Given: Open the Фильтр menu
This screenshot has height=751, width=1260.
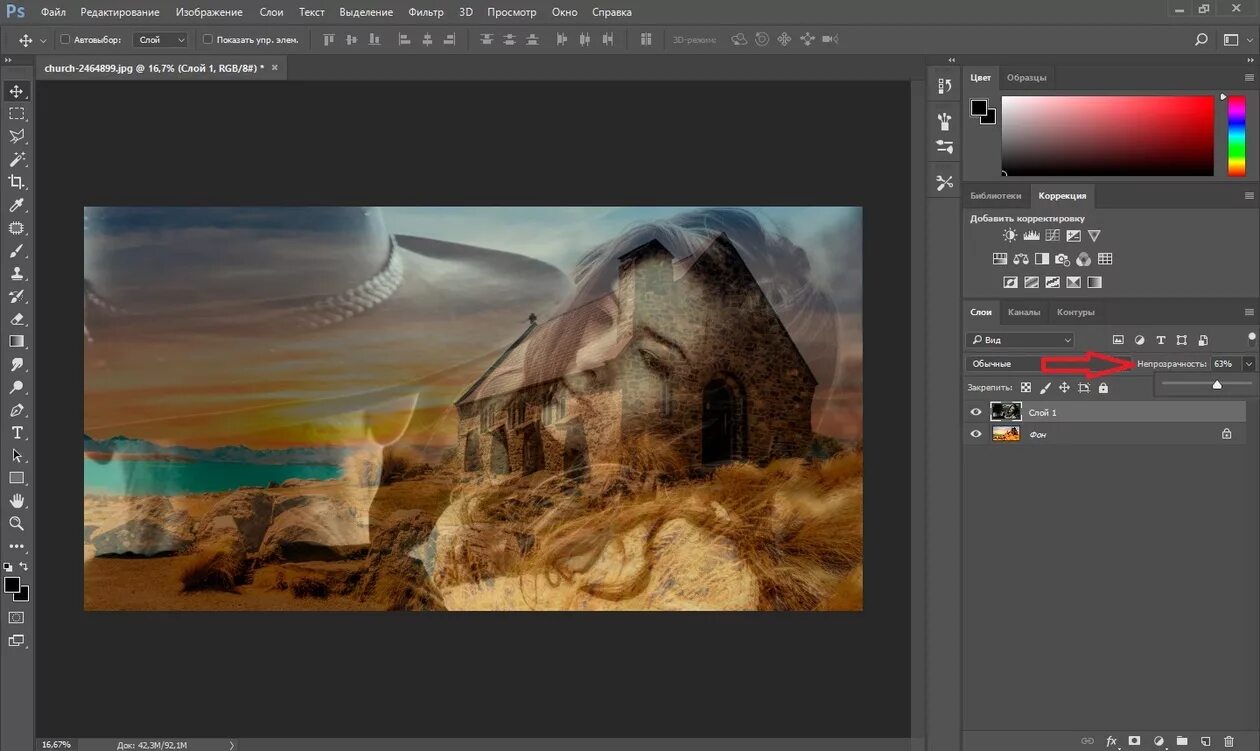Looking at the screenshot, I should [x=426, y=12].
